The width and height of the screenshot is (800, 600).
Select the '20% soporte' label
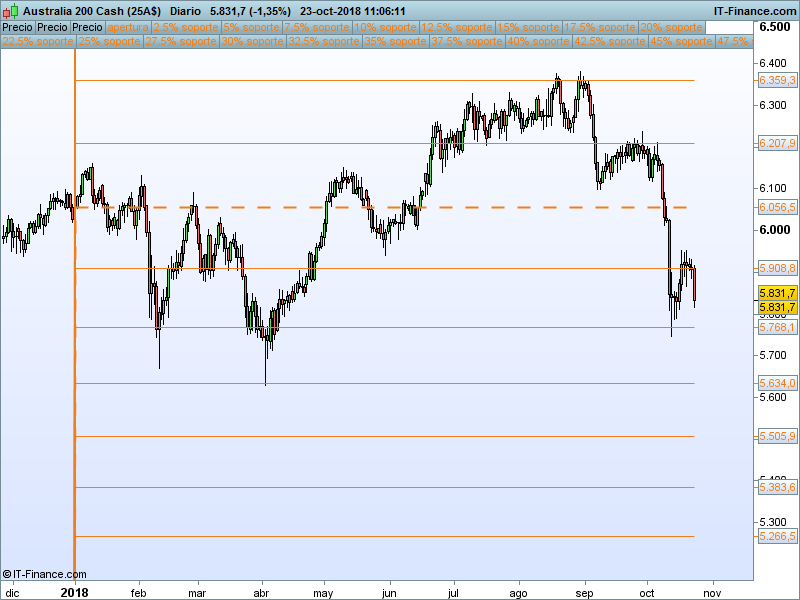click(671, 28)
